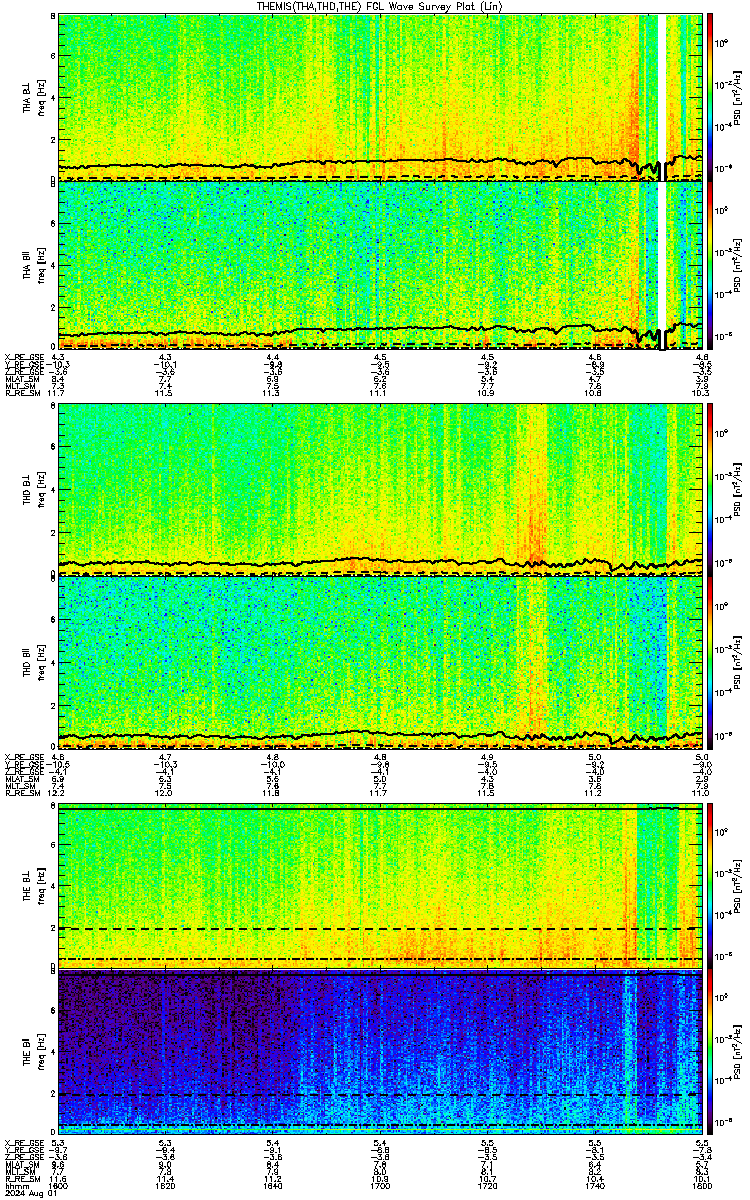The image size is (750, 1200).
Task: Select the THE B-perpendicular freq [Hz] axis label
Action: click(x=43, y=884)
